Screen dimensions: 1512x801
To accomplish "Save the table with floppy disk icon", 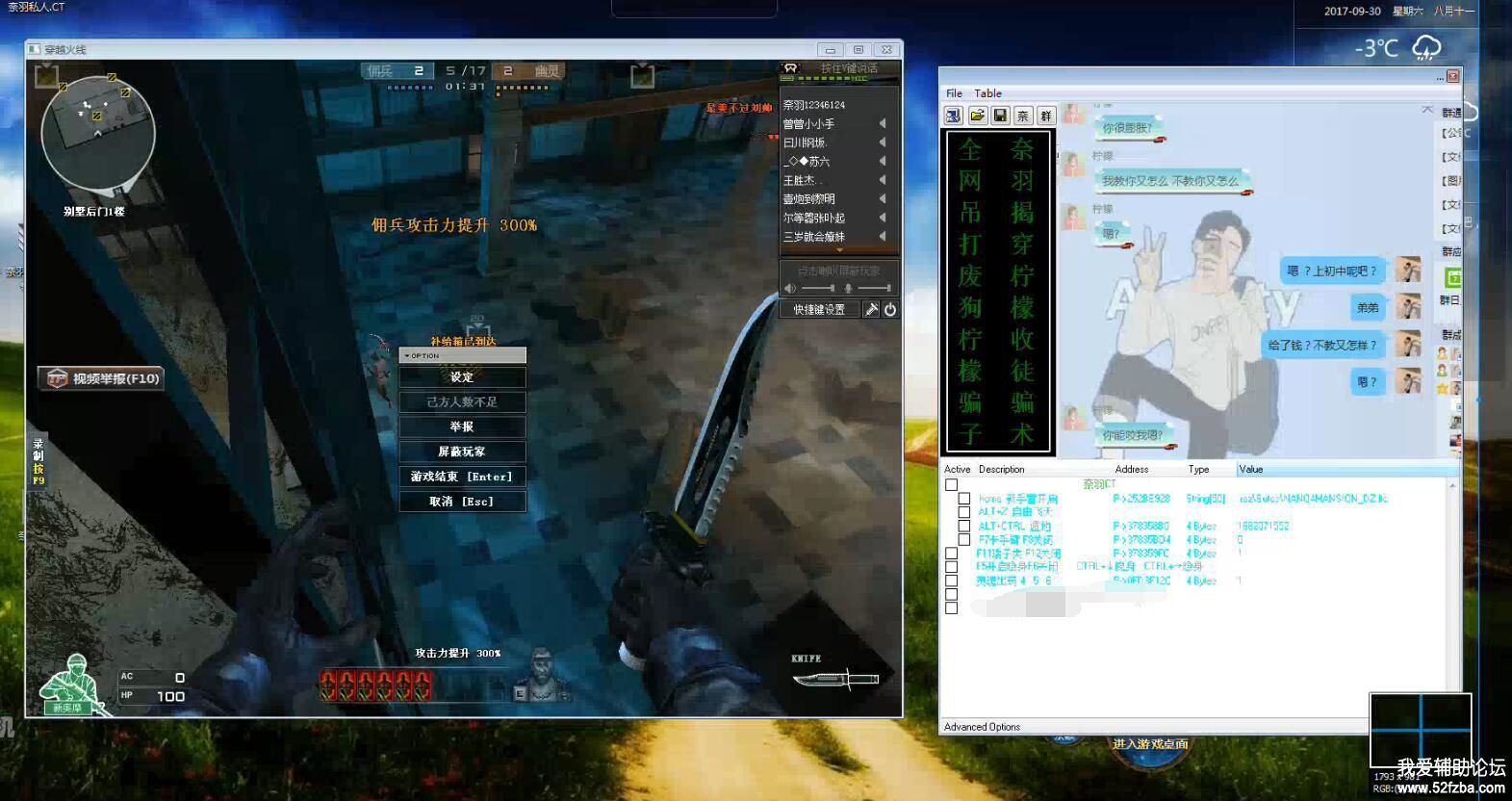I will 1000,116.
